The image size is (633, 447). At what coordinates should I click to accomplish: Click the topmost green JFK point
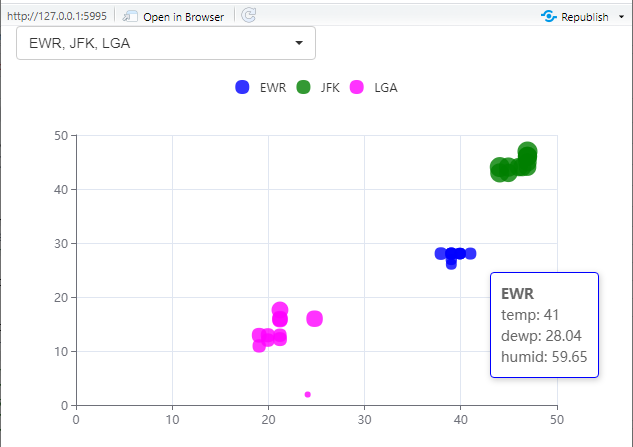(527, 151)
